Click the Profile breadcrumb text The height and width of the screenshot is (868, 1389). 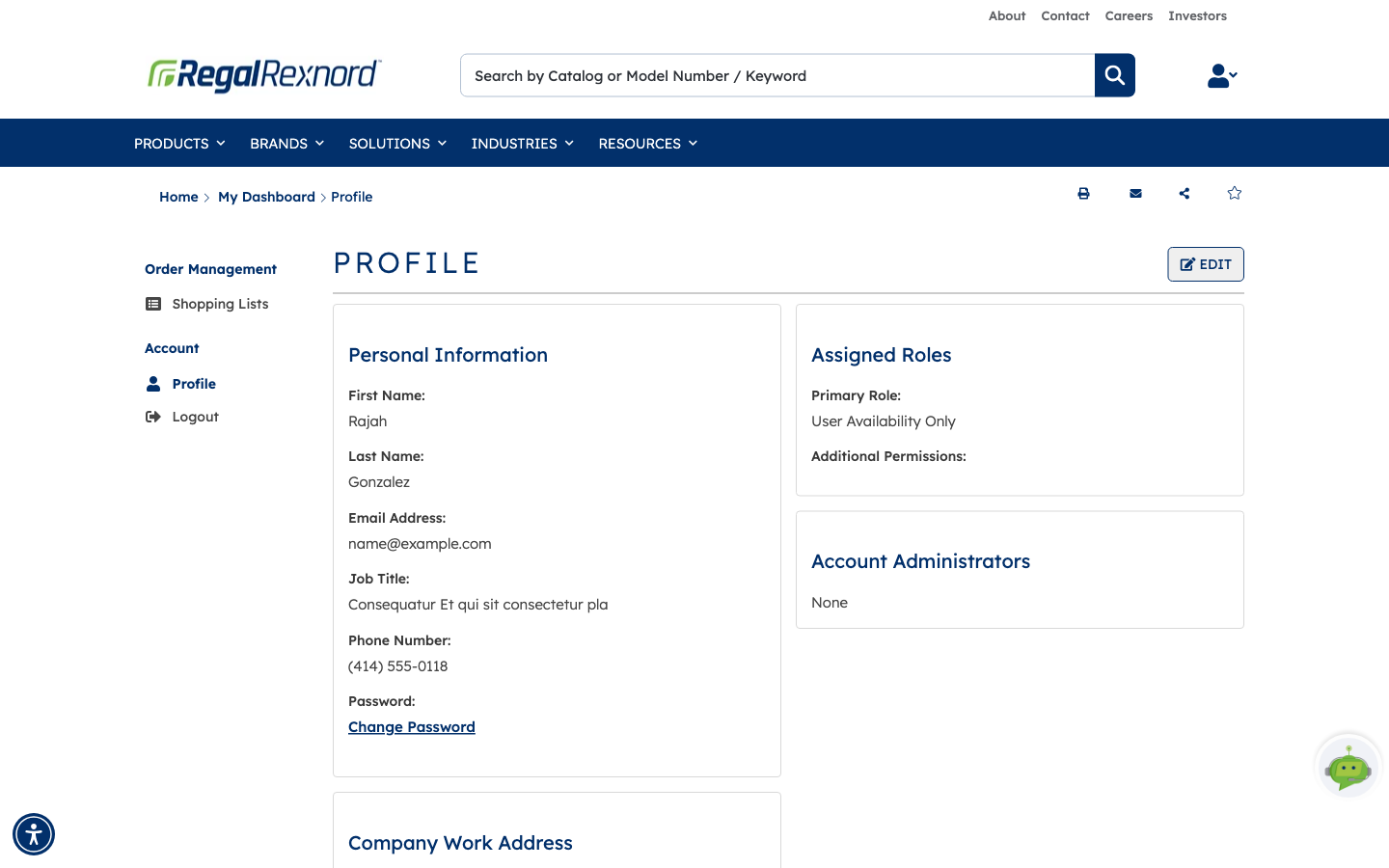[x=352, y=197]
